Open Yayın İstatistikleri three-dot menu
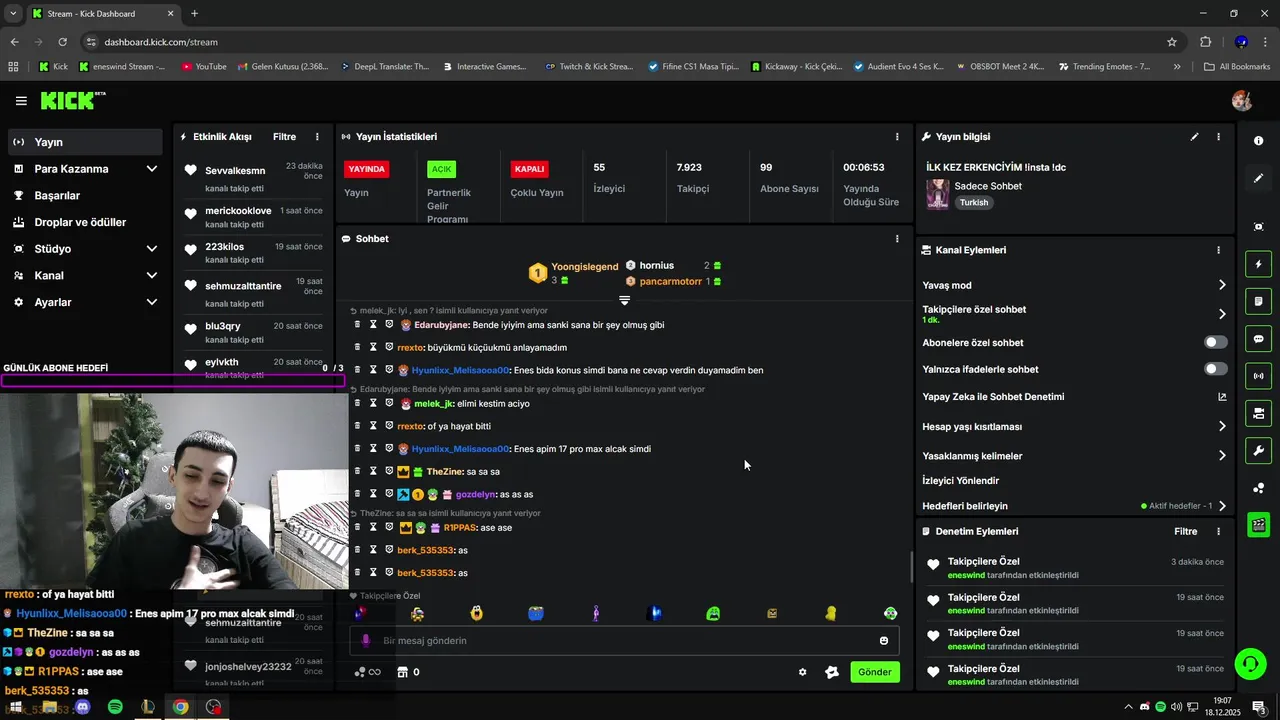The image size is (1280, 720). click(x=897, y=137)
